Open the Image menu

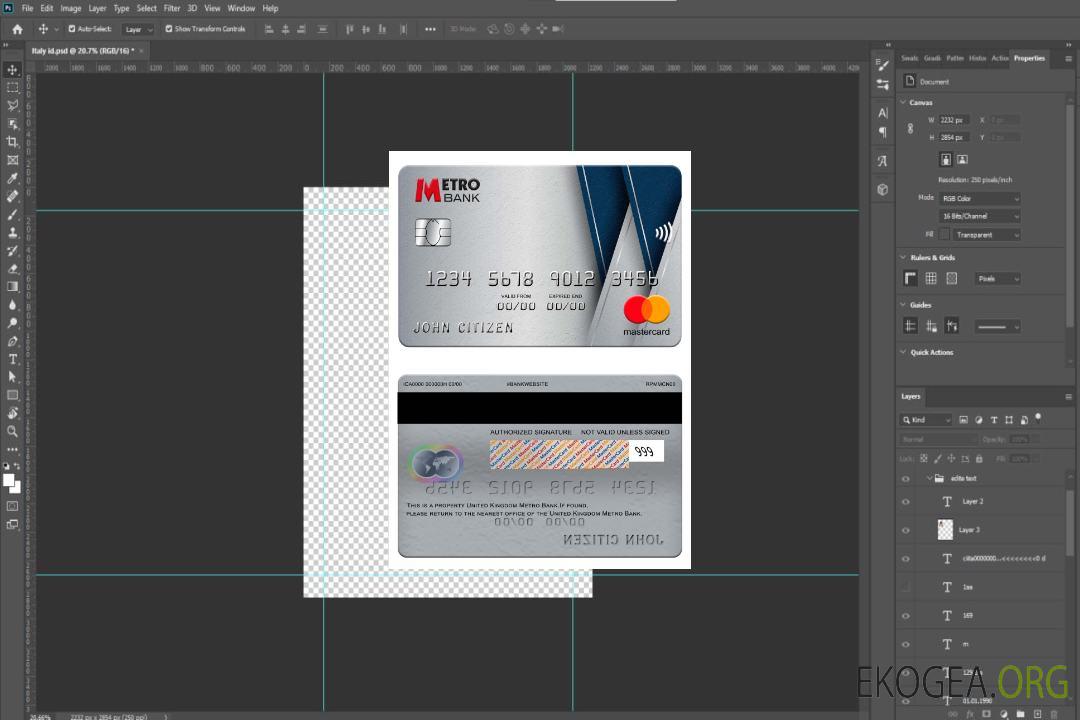(x=70, y=8)
